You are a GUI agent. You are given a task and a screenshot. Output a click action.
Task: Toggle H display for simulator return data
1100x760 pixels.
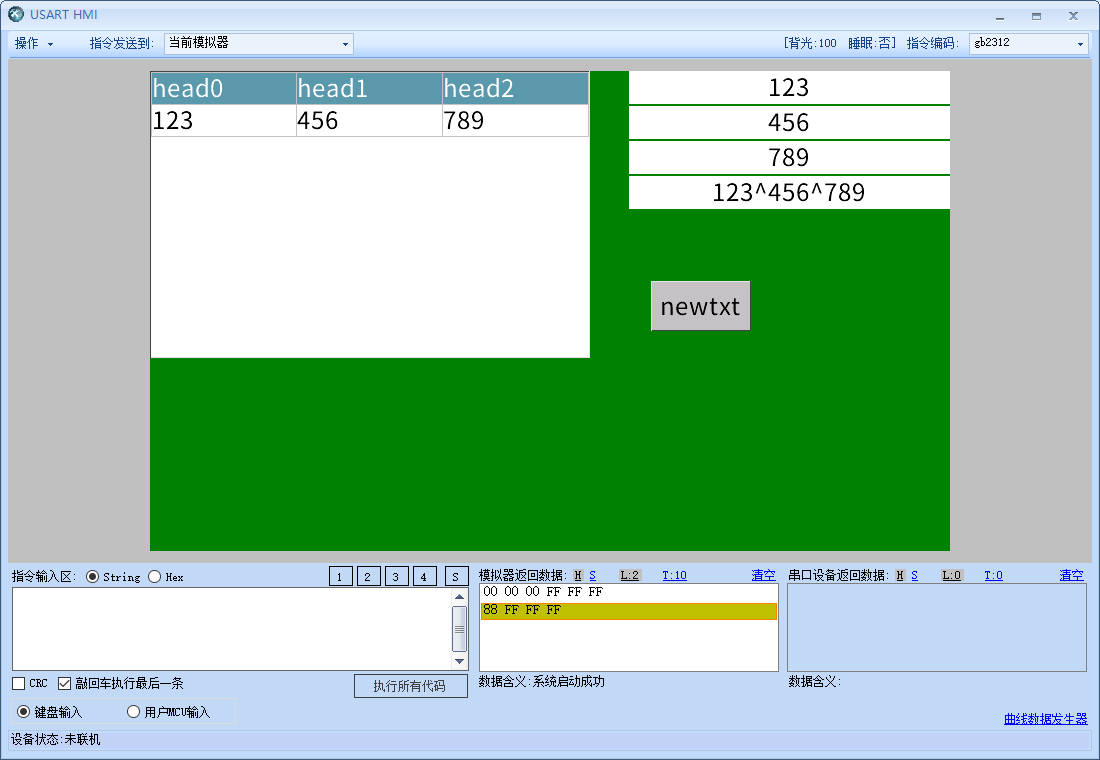point(578,575)
